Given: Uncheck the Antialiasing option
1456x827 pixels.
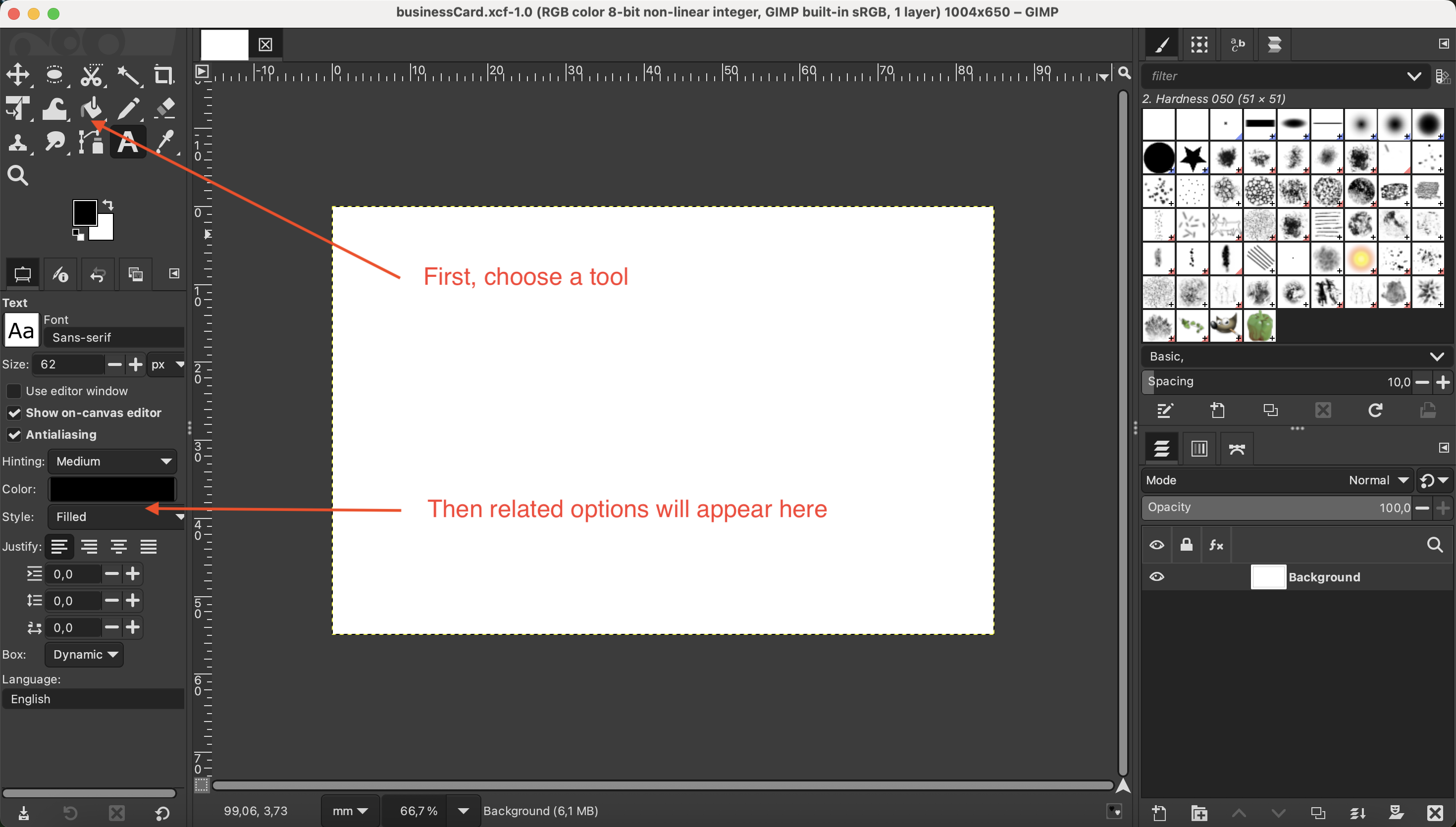Looking at the screenshot, I should tap(14, 434).
